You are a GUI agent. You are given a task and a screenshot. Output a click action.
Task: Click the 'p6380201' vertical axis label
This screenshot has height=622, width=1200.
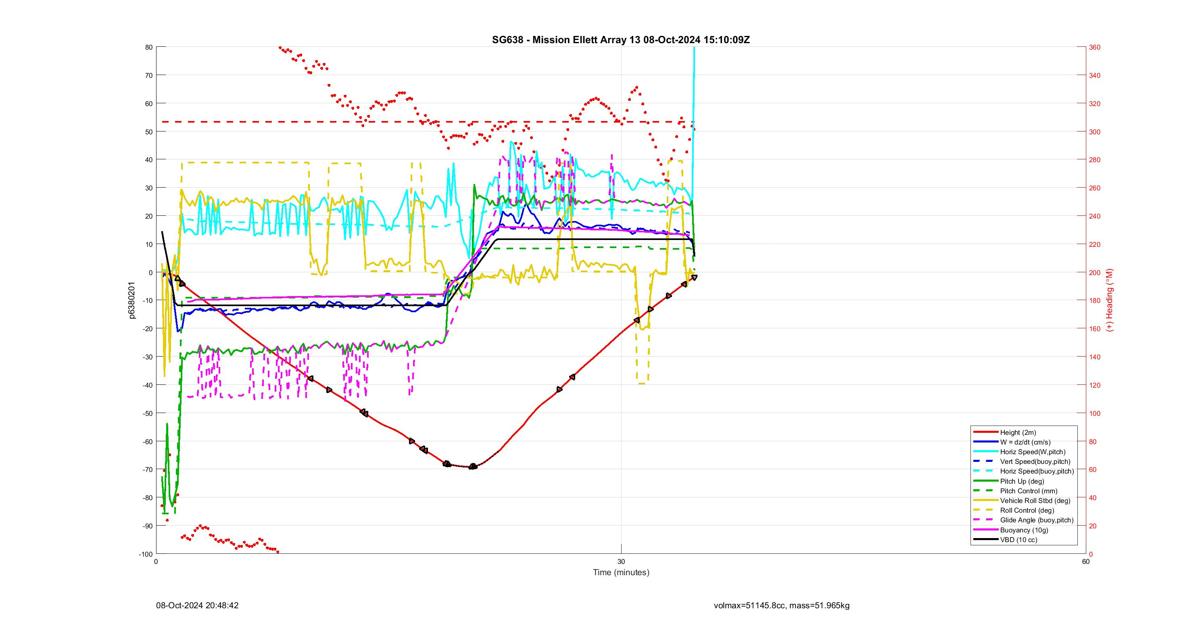(131, 300)
